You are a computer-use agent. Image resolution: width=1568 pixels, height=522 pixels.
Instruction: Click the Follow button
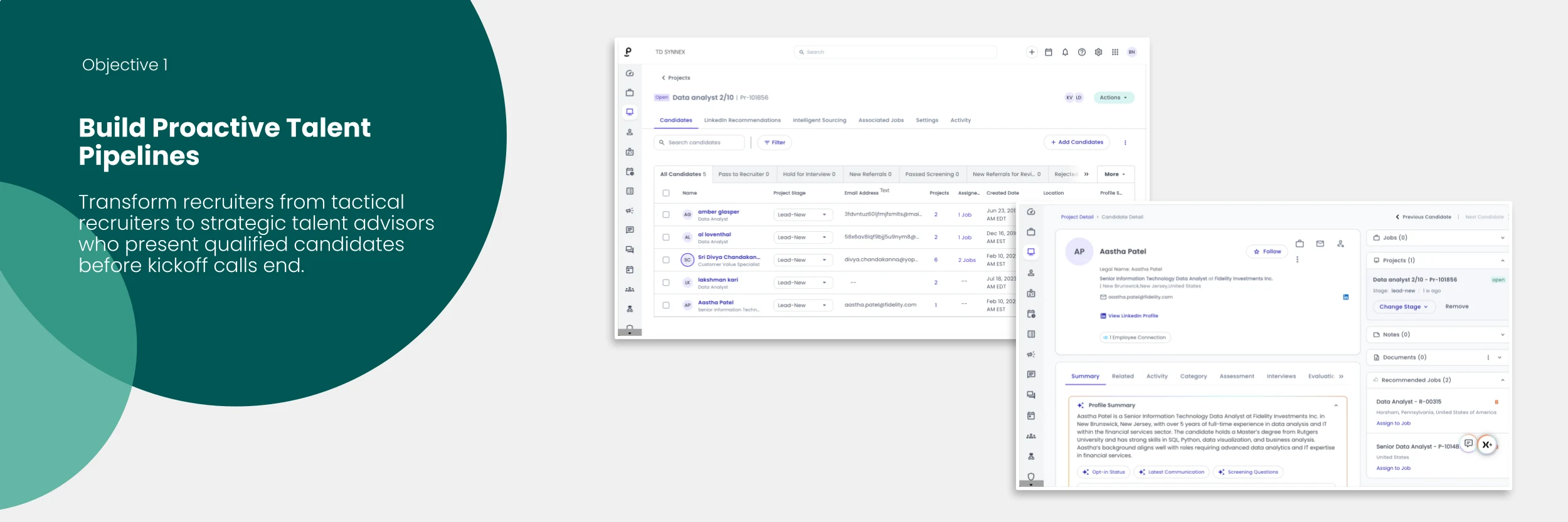coord(1267,251)
